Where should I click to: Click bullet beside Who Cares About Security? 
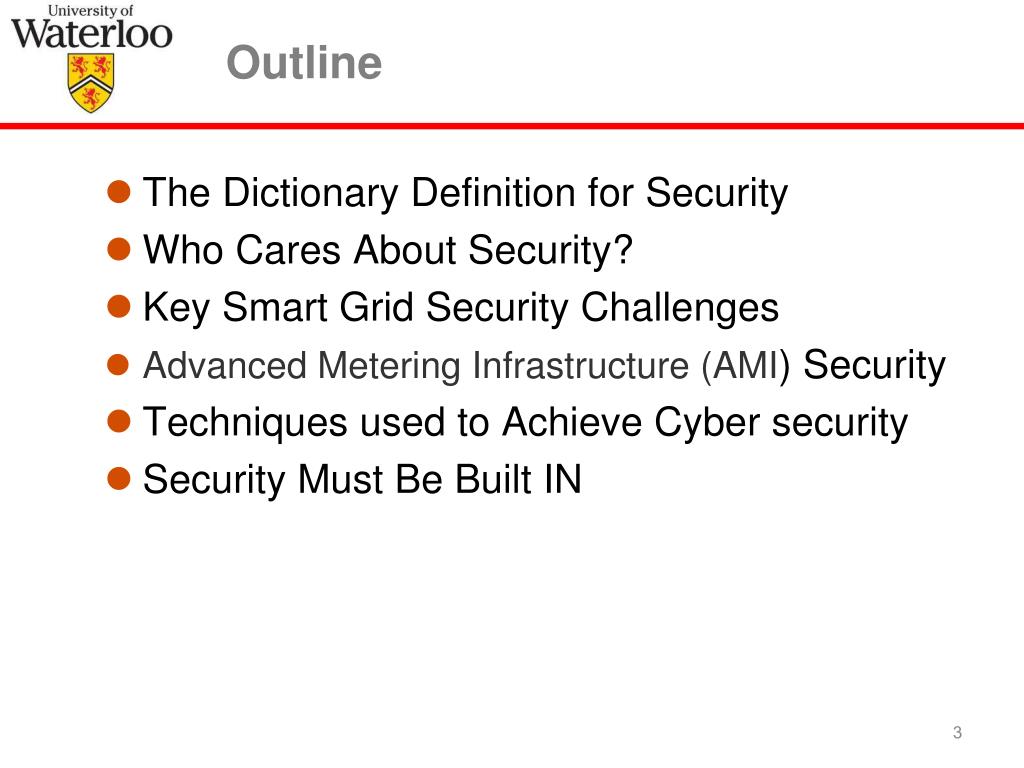(x=119, y=249)
